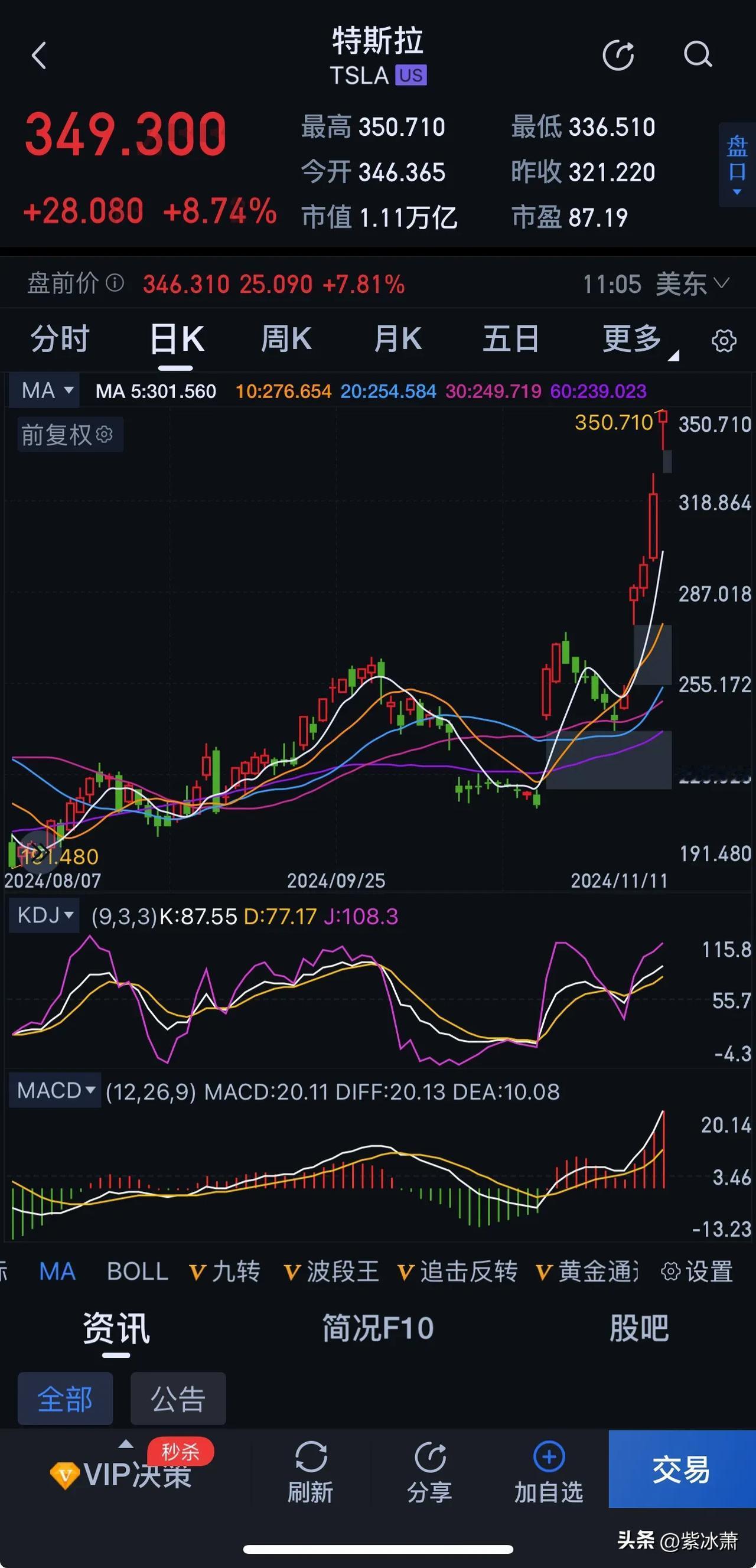Tap the MA 5:301.560 readout
This screenshot has height=1568, width=756.
click(156, 391)
